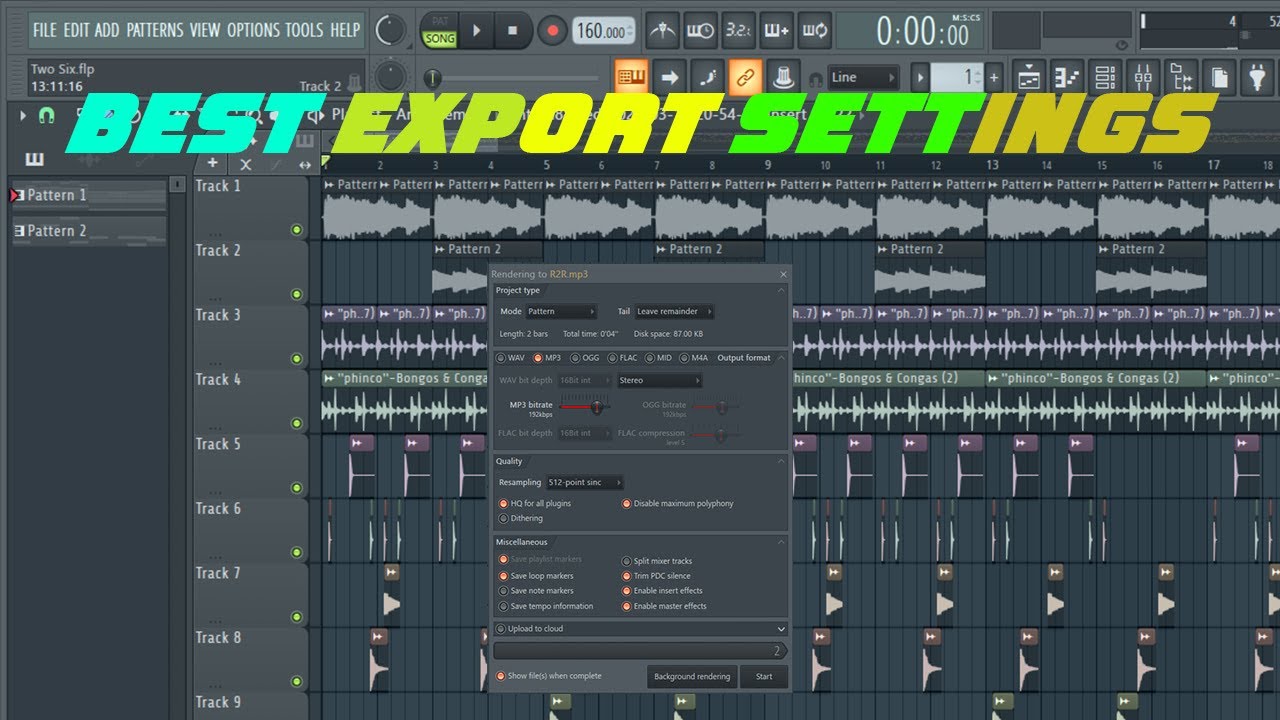Click the MP3 bitrate slider handle
Screen dimensions: 1280x720
tap(597, 407)
